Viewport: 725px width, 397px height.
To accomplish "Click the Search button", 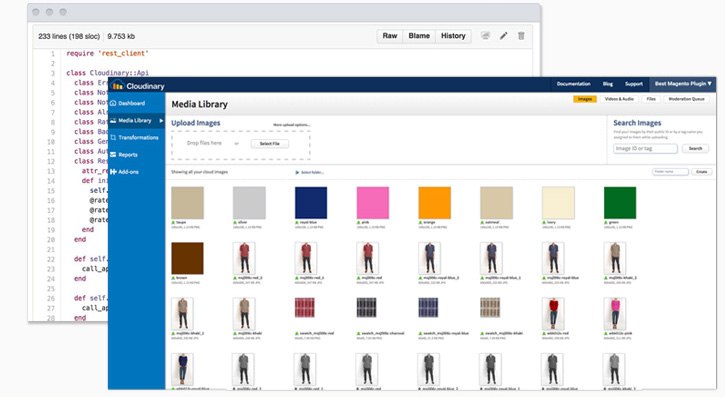I will (695, 148).
